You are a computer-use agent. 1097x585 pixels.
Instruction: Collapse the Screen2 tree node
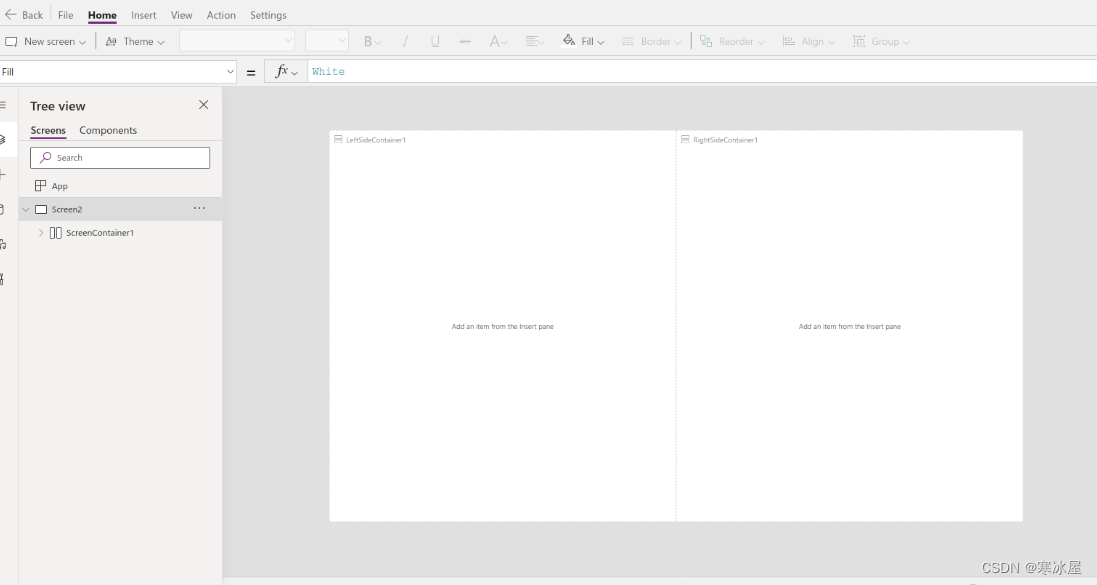point(26,209)
